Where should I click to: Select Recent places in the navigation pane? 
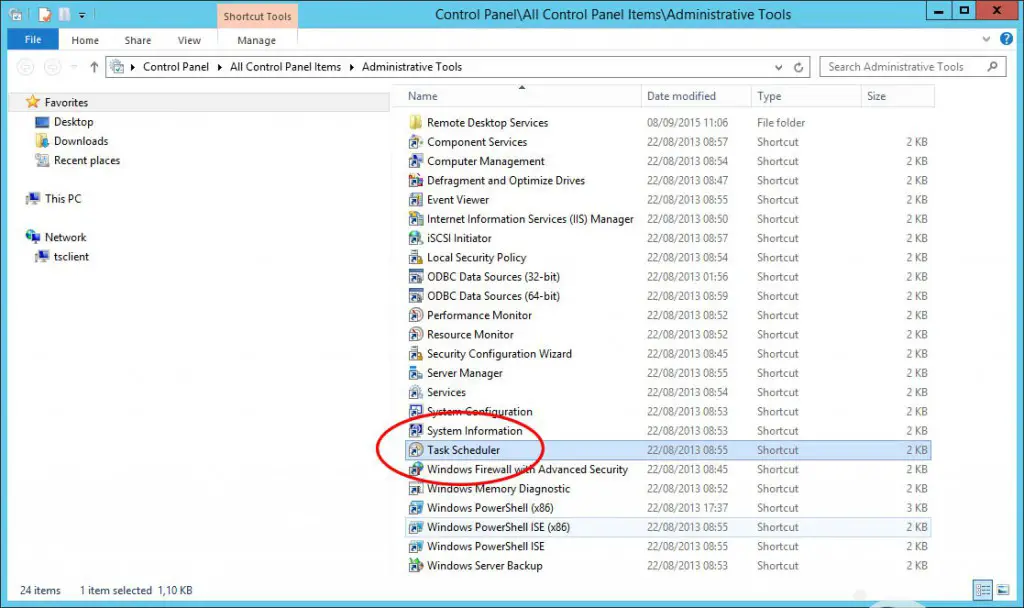pos(87,160)
